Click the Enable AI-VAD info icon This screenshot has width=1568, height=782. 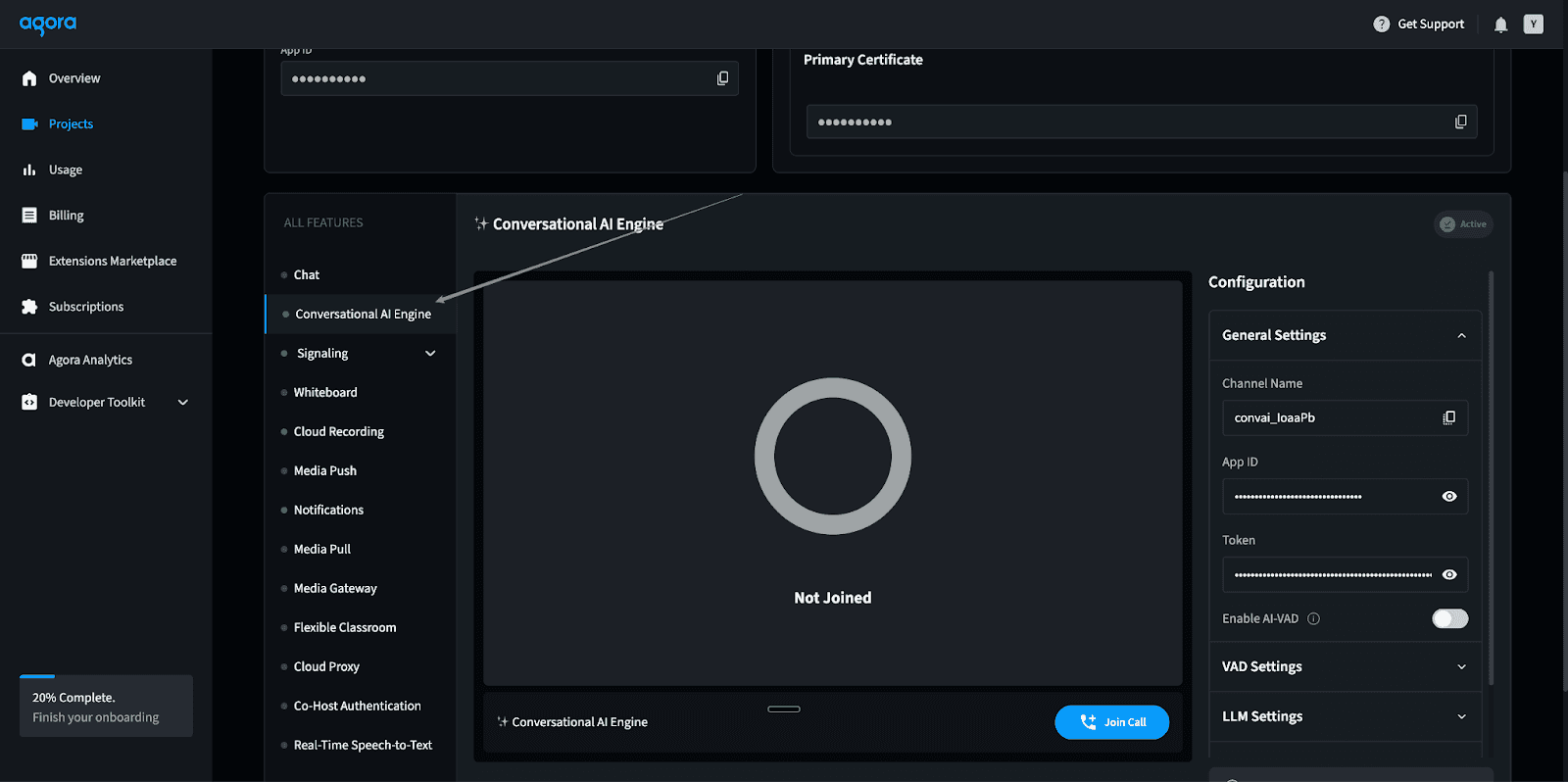tap(1313, 618)
